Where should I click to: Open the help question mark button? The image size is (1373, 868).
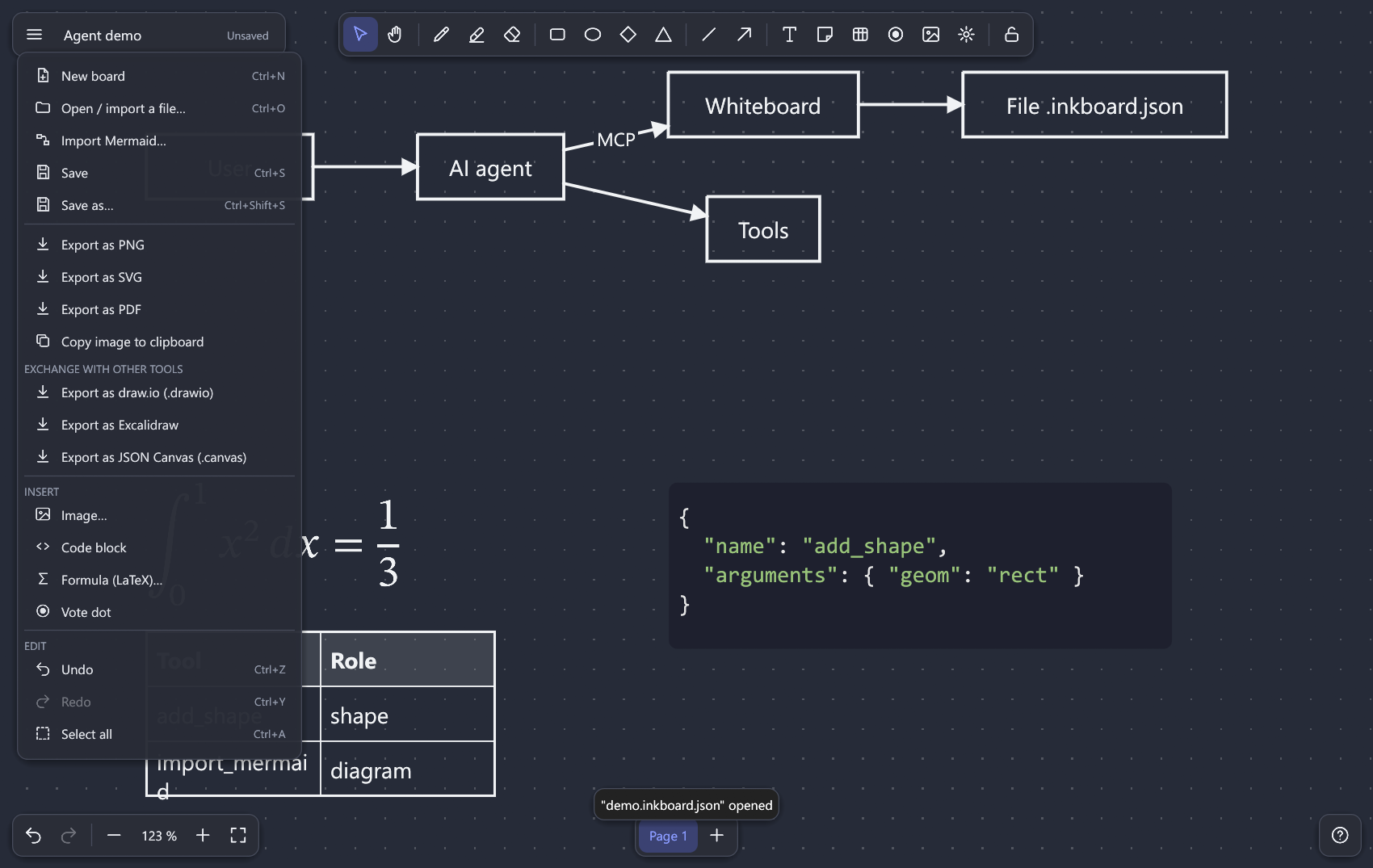click(x=1340, y=836)
